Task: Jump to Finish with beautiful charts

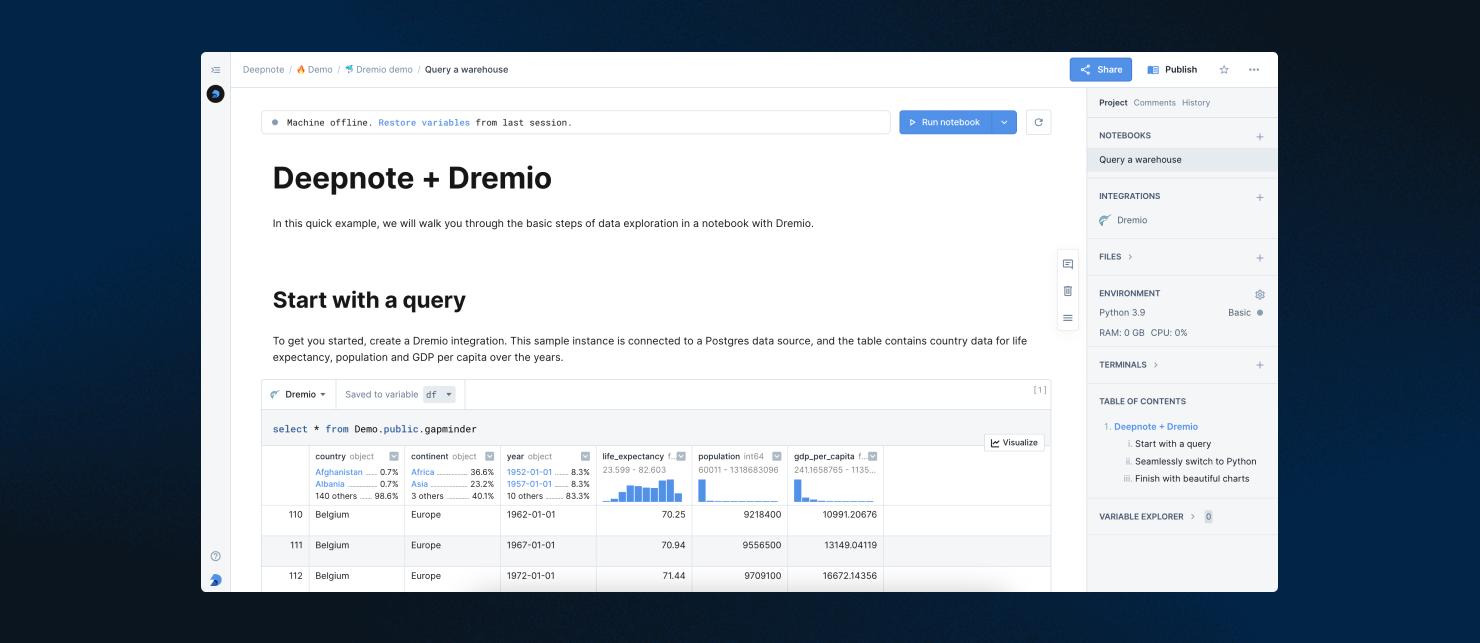Action: tap(1192, 479)
